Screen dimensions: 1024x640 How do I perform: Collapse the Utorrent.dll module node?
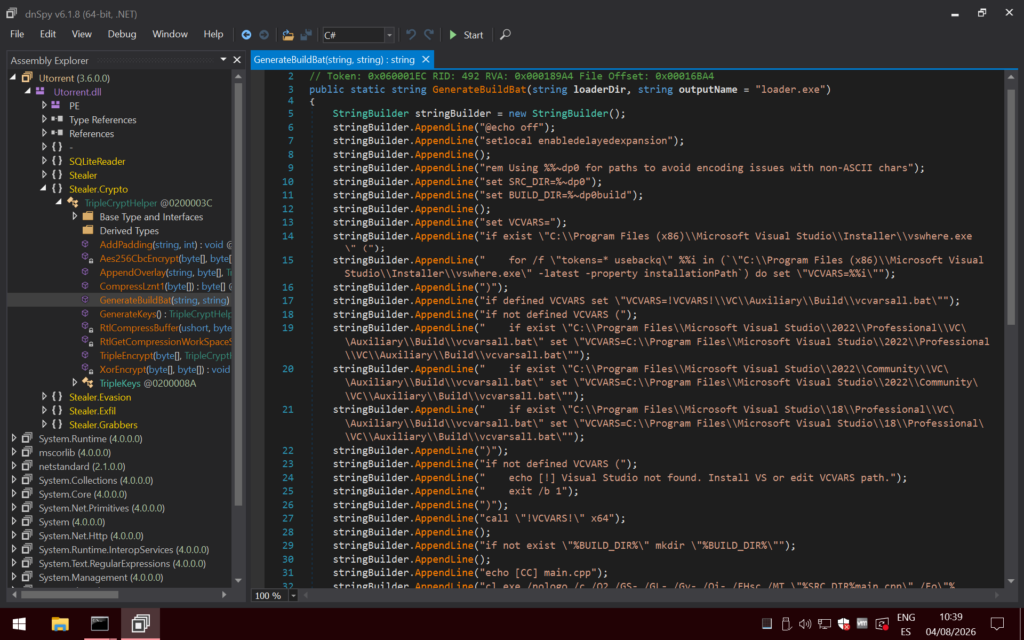[27, 91]
